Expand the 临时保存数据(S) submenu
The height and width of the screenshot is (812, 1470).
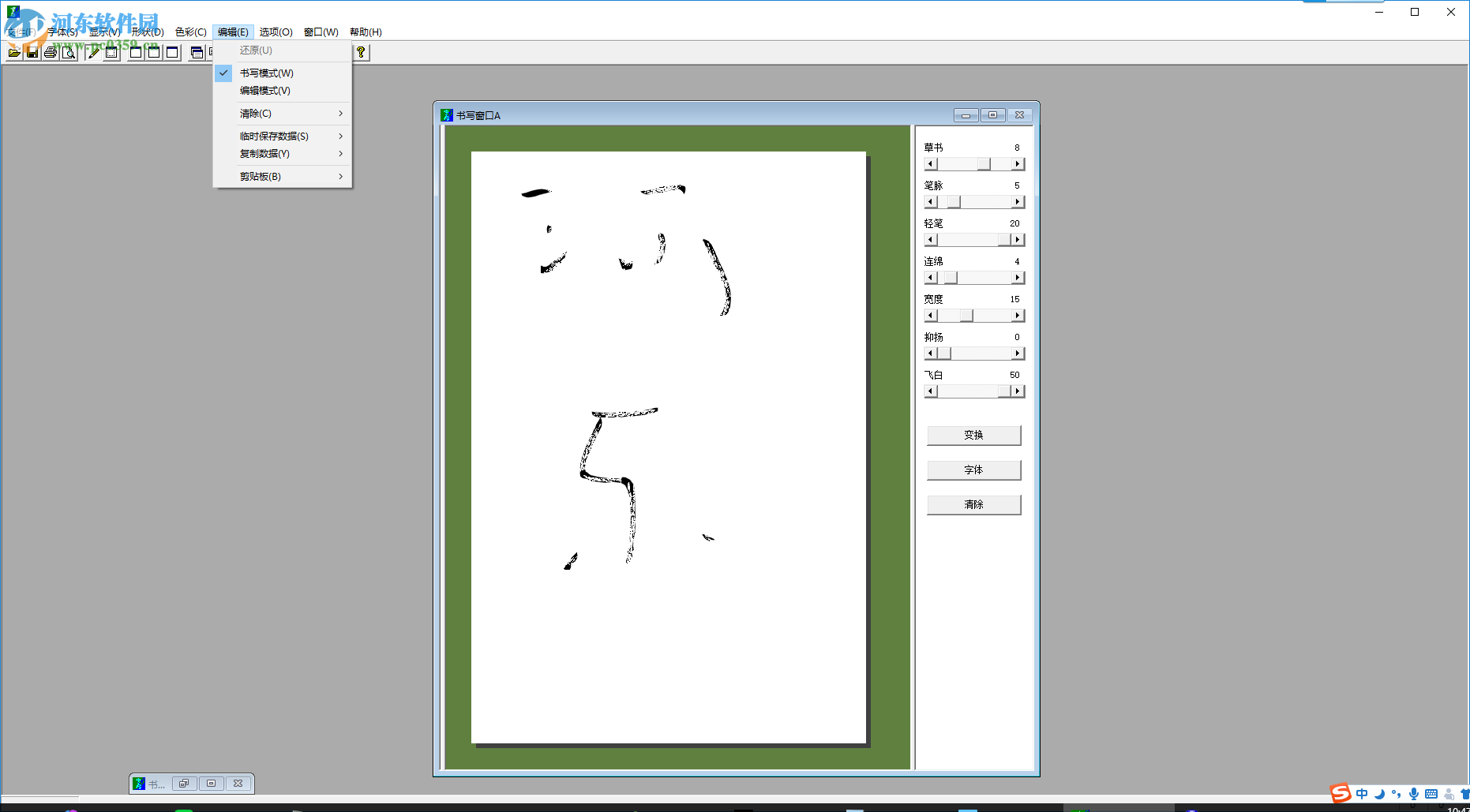[282, 137]
